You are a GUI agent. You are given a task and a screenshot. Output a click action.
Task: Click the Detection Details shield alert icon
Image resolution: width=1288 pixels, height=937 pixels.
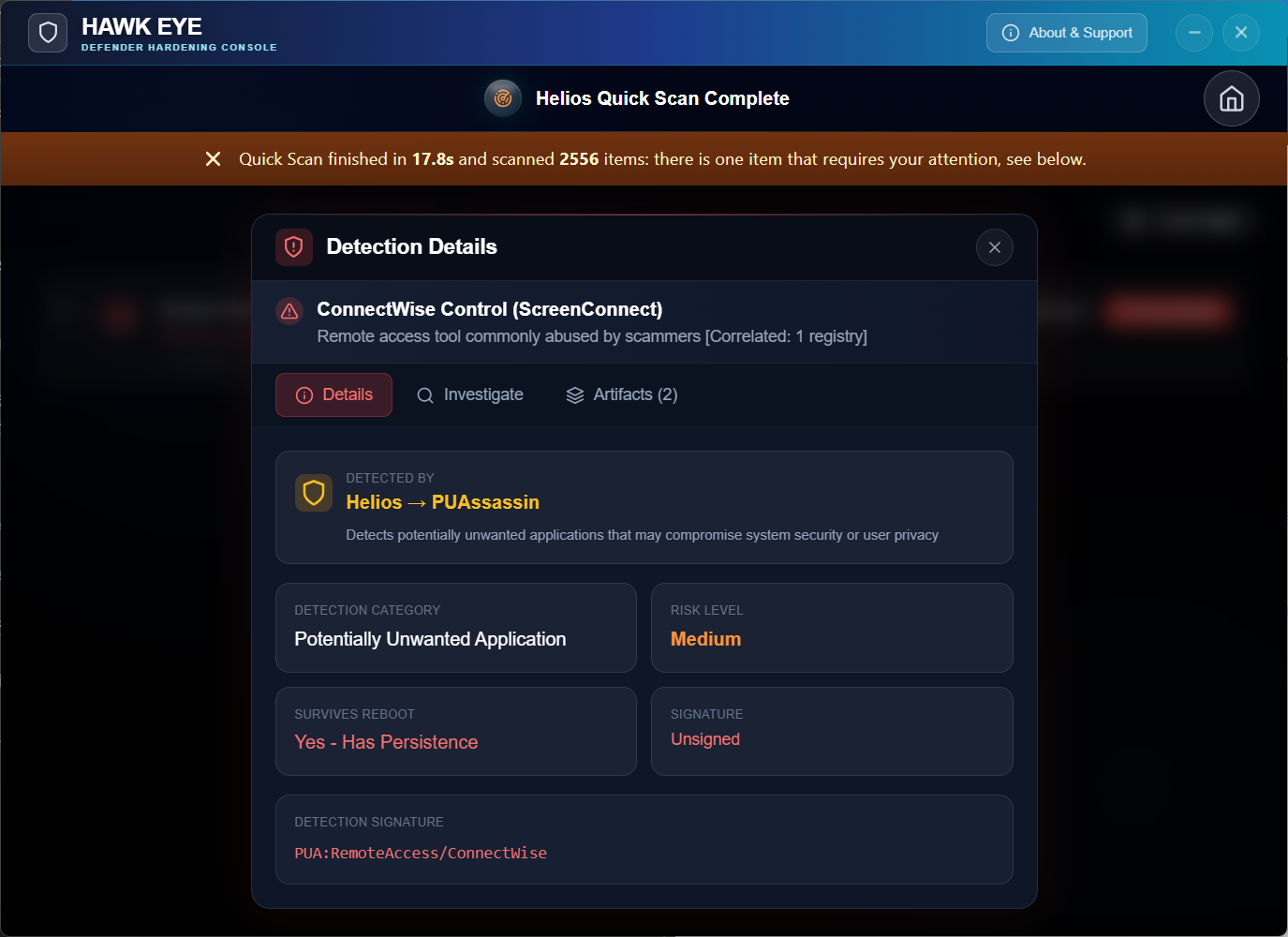coord(294,247)
